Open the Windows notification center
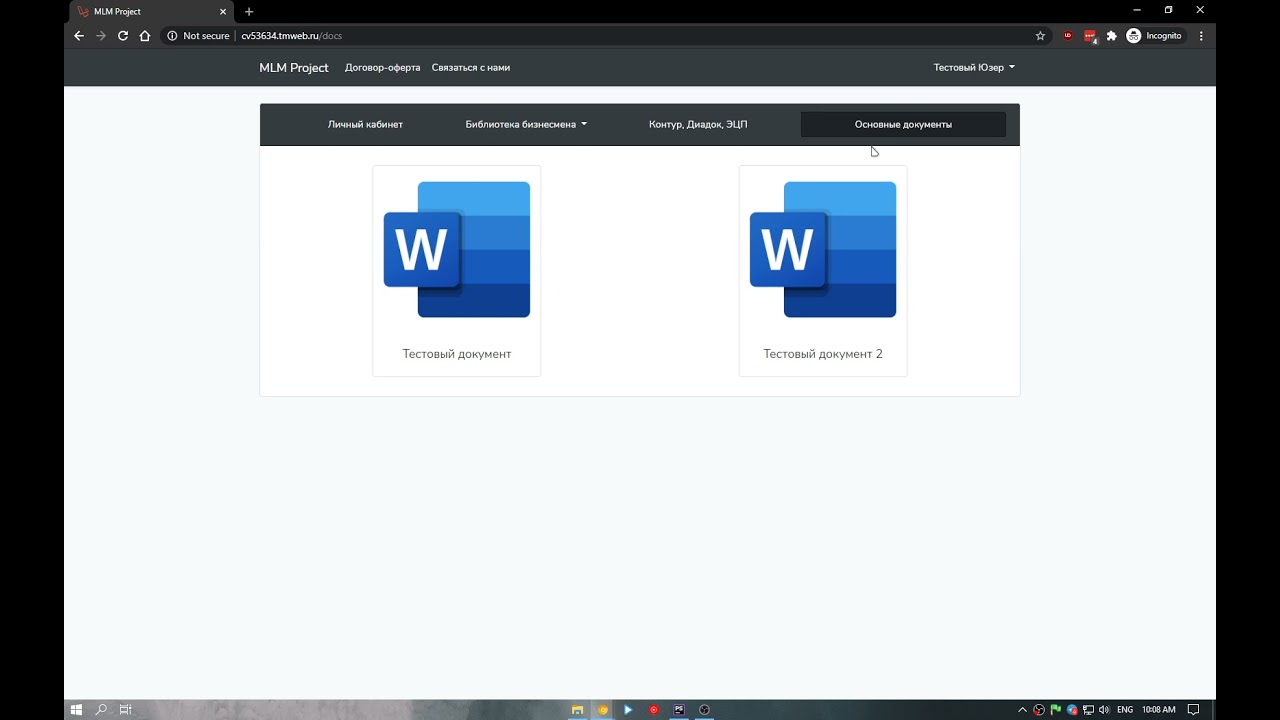 pos(1193,710)
